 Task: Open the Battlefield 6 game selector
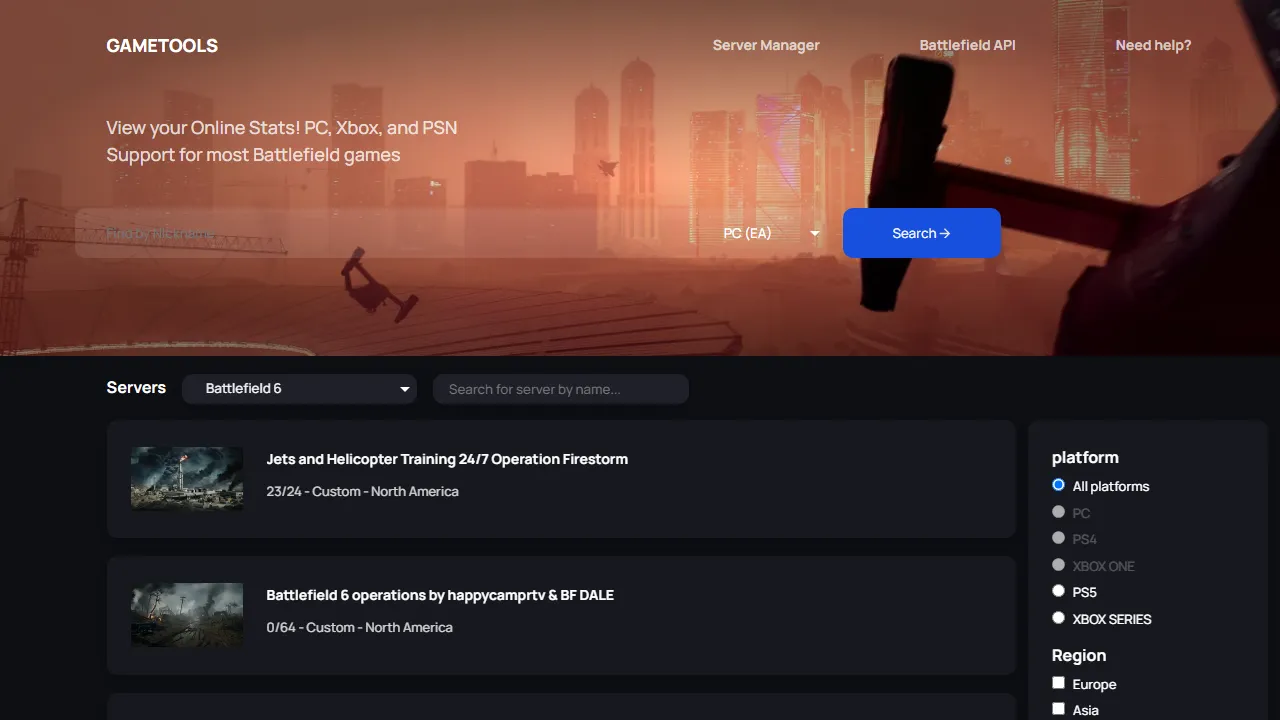click(x=299, y=388)
